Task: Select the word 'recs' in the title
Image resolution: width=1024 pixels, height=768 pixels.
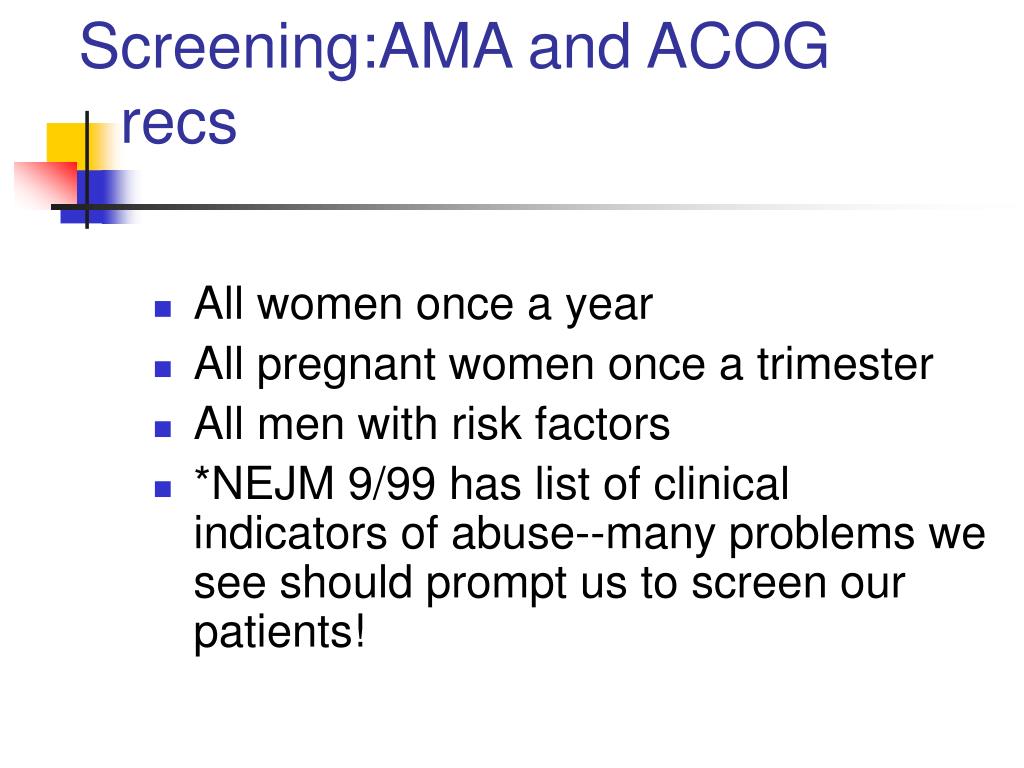Action: click(x=178, y=123)
